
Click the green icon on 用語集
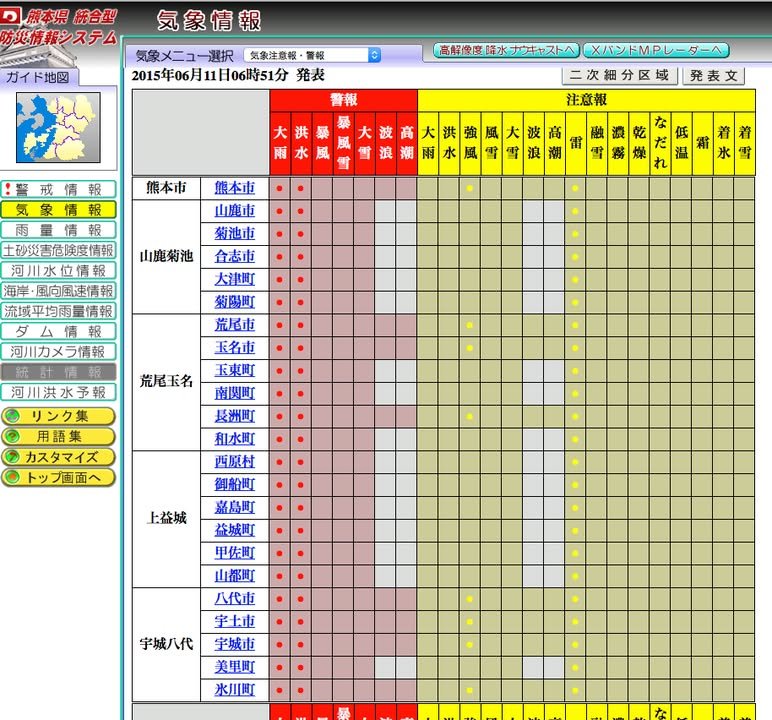tap(12, 436)
